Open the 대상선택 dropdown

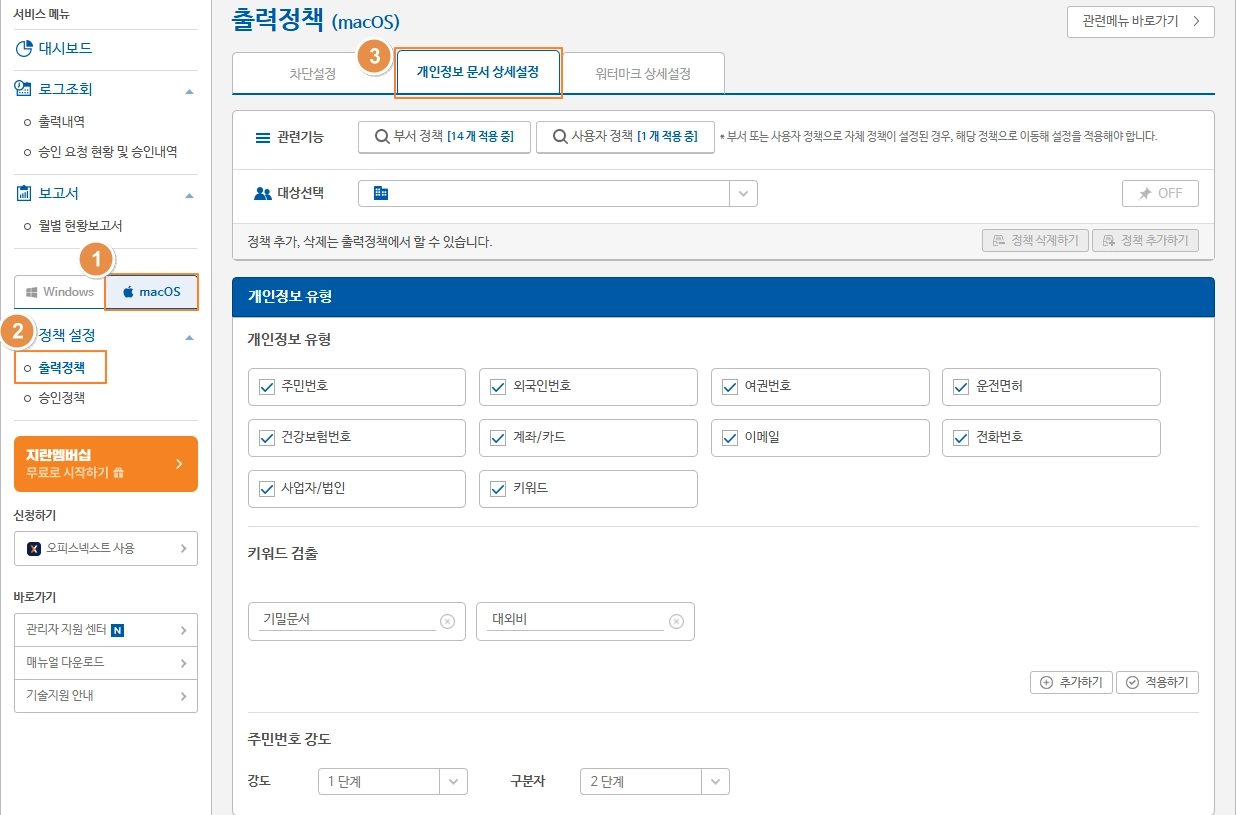click(743, 192)
